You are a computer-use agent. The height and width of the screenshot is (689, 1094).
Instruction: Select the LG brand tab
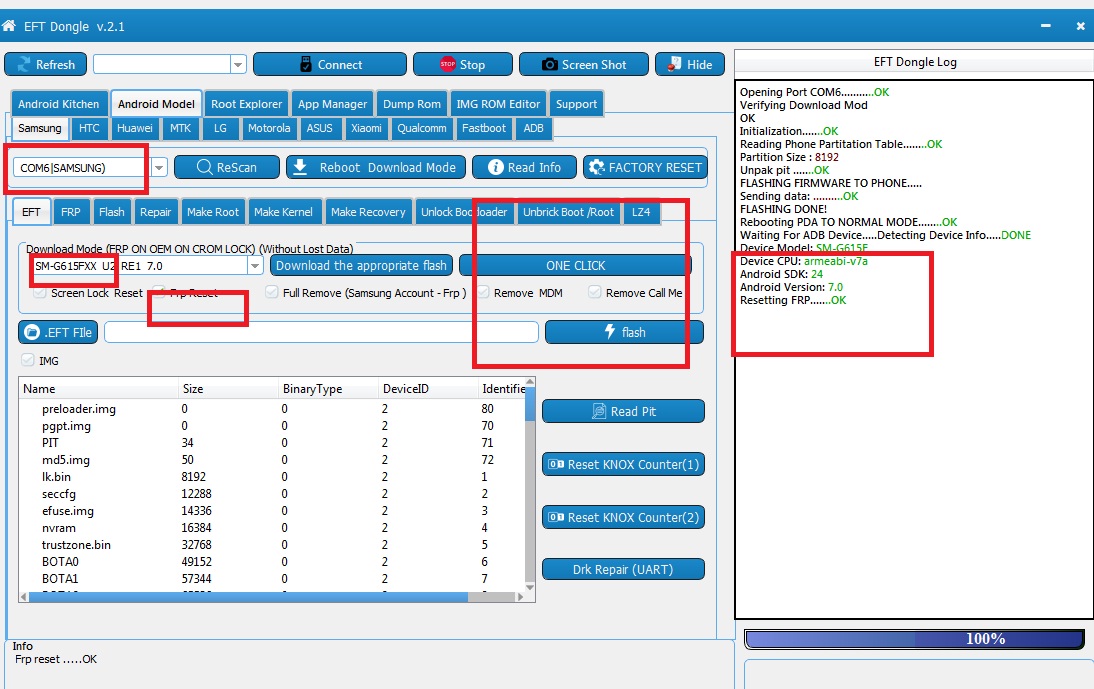(x=220, y=128)
